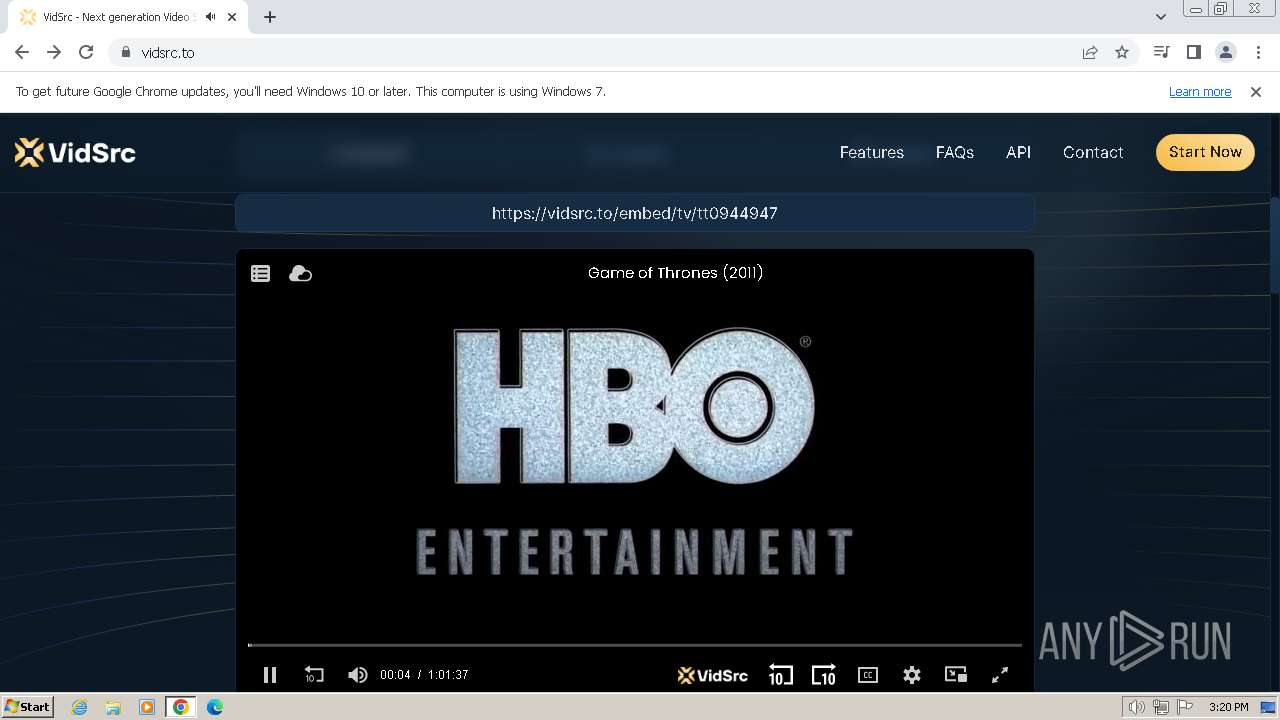Click the VidSrc site logo

pyautogui.click(x=75, y=152)
